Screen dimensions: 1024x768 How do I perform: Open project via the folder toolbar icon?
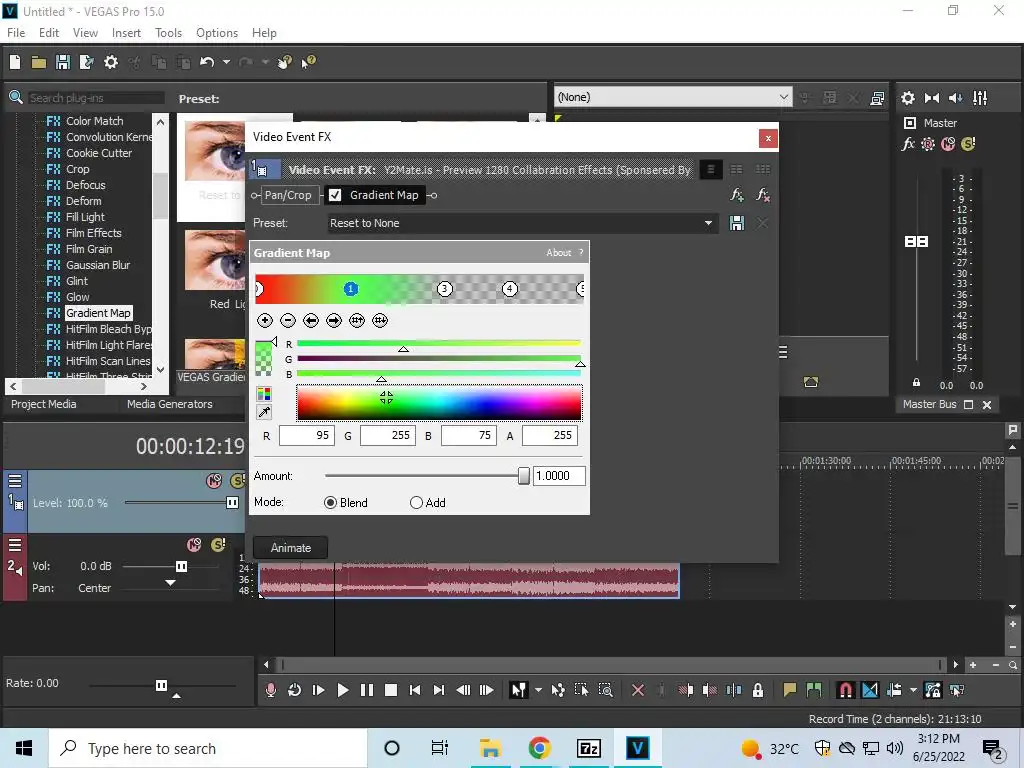coord(39,62)
